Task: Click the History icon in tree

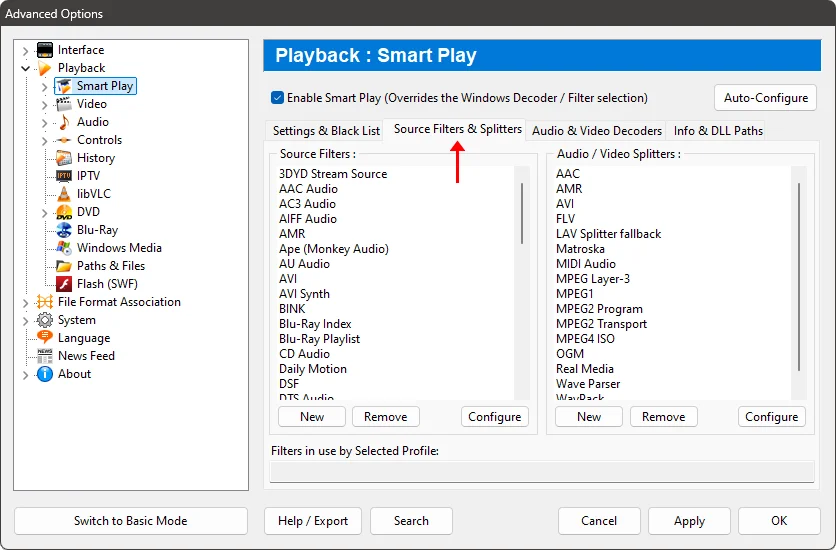Action: point(64,158)
